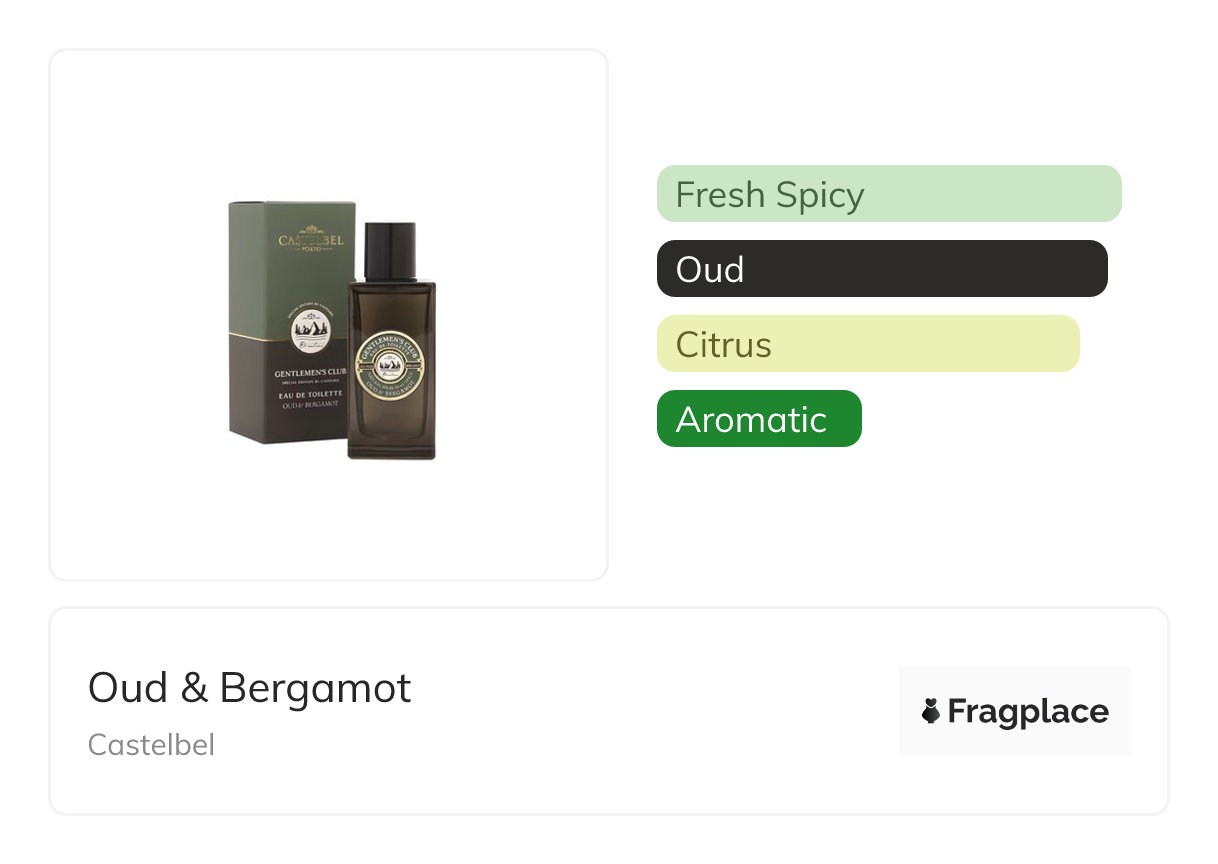
Task: Click the Fragplace bottle logo icon
Action: [x=931, y=712]
